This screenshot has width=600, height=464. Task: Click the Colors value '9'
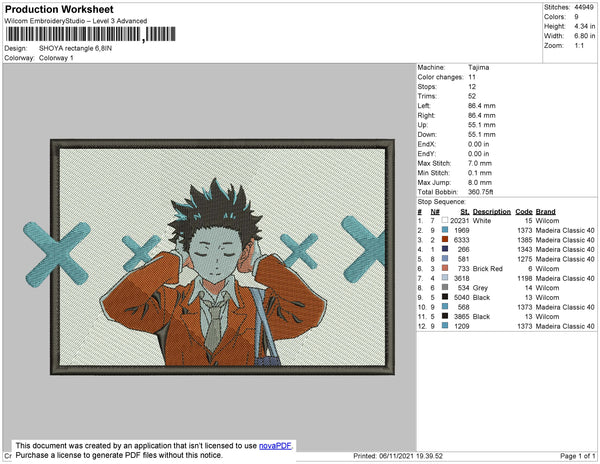(x=576, y=17)
